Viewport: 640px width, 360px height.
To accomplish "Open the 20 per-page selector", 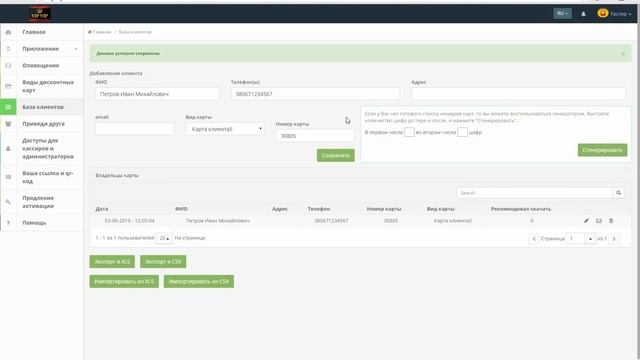I will click(x=164, y=238).
